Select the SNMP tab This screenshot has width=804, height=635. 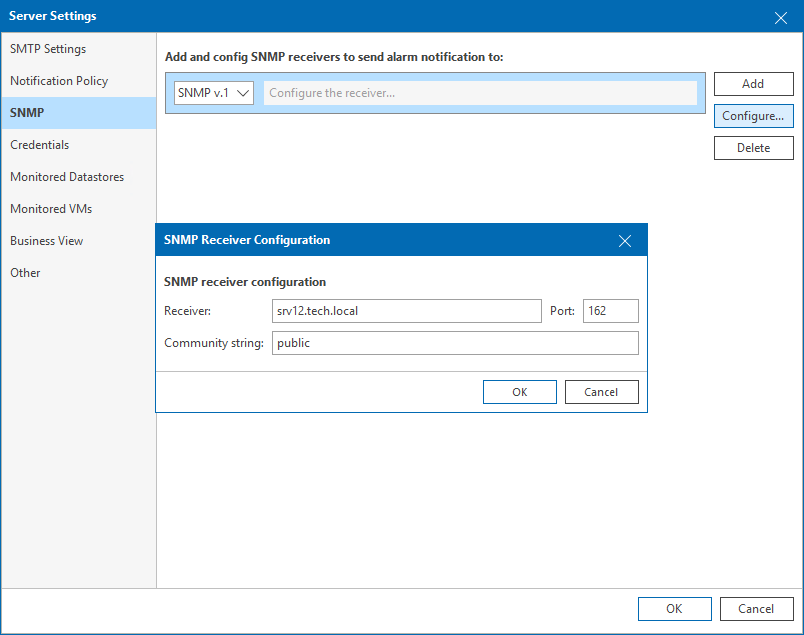27,113
